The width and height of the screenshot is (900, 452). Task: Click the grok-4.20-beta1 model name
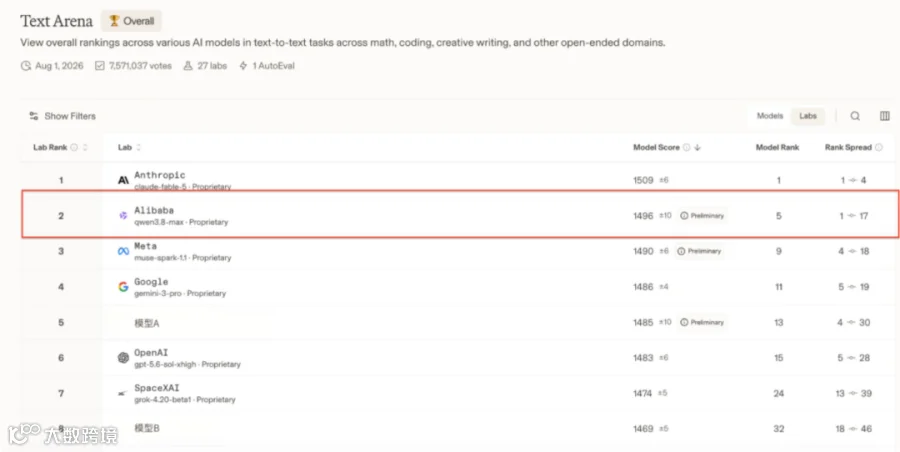point(162,400)
